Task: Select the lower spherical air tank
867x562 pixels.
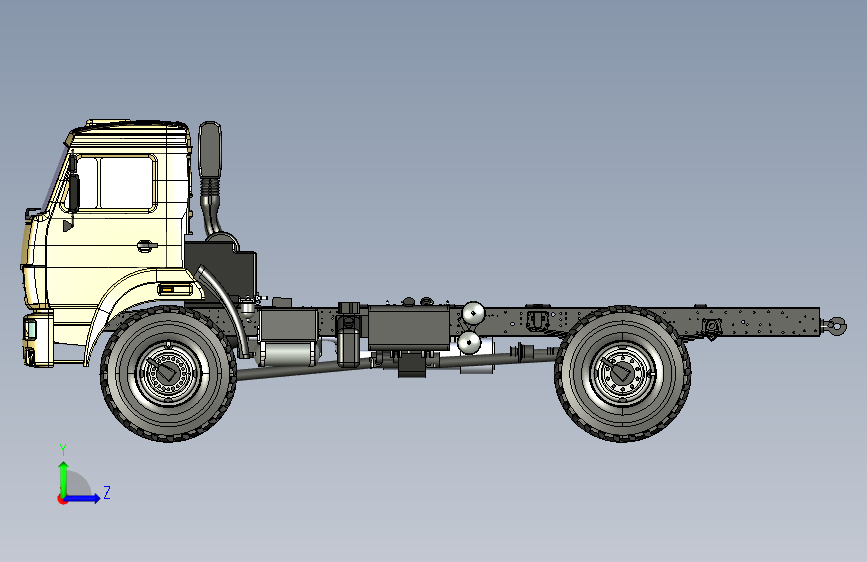Action: click(x=469, y=342)
